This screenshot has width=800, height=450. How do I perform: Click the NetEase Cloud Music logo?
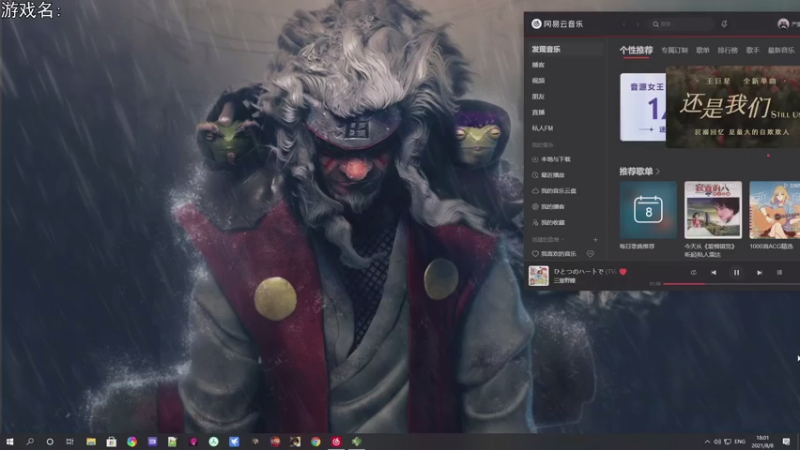coord(557,24)
